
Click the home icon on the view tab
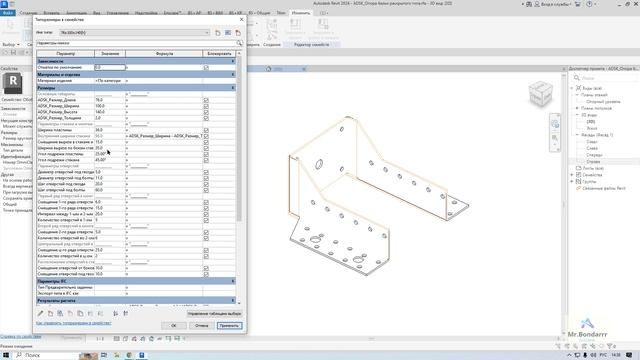point(269,69)
